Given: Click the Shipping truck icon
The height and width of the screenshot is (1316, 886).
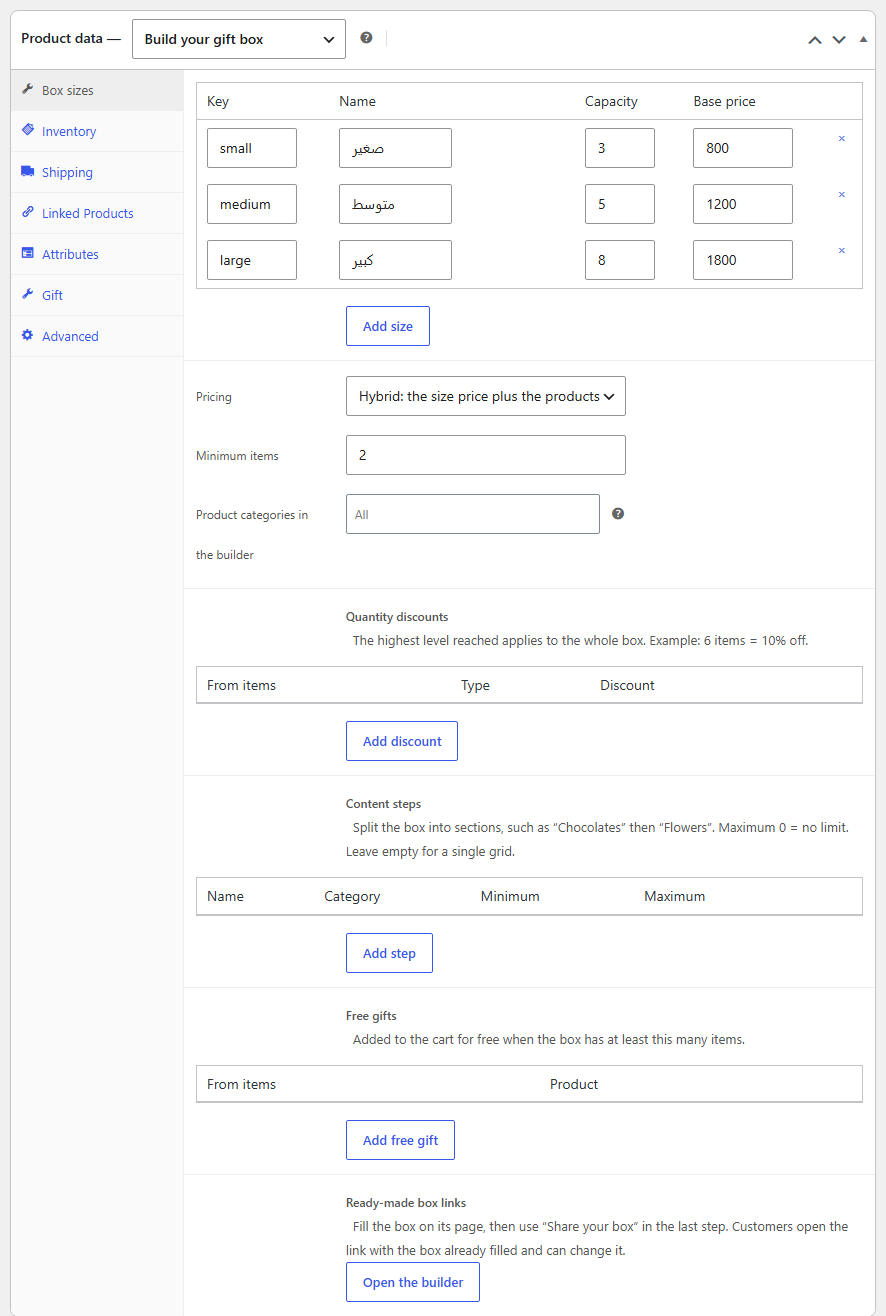Looking at the screenshot, I should click(x=28, y=171).
